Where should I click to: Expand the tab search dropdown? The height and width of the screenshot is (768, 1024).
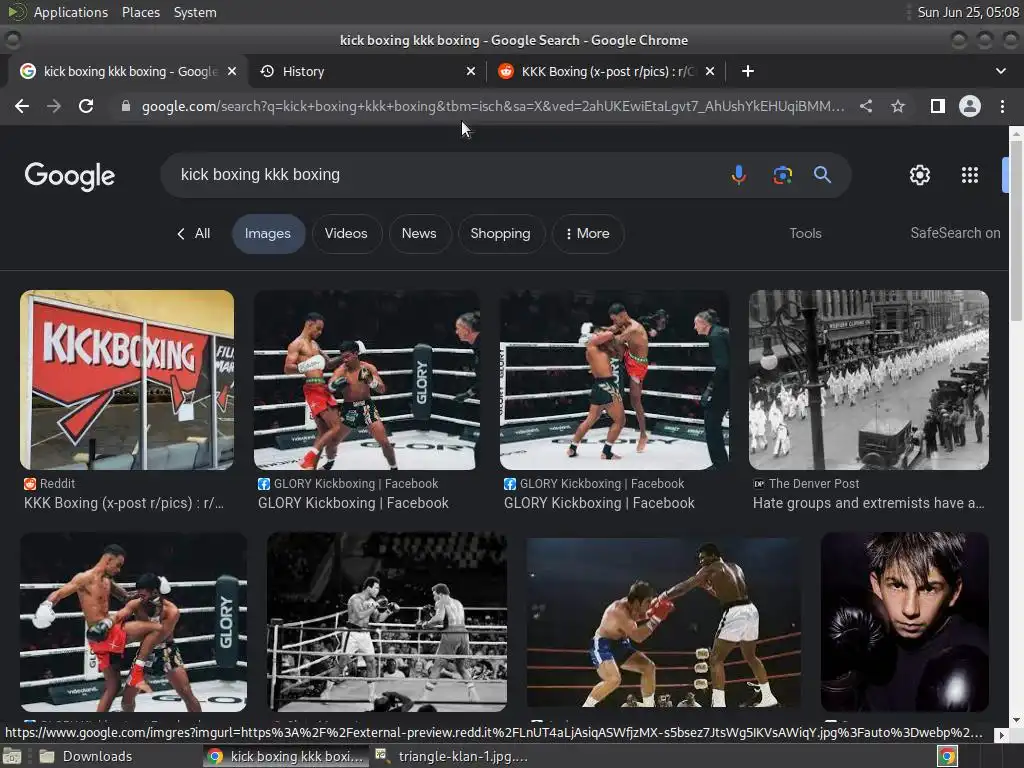(x=1000, y=71)
